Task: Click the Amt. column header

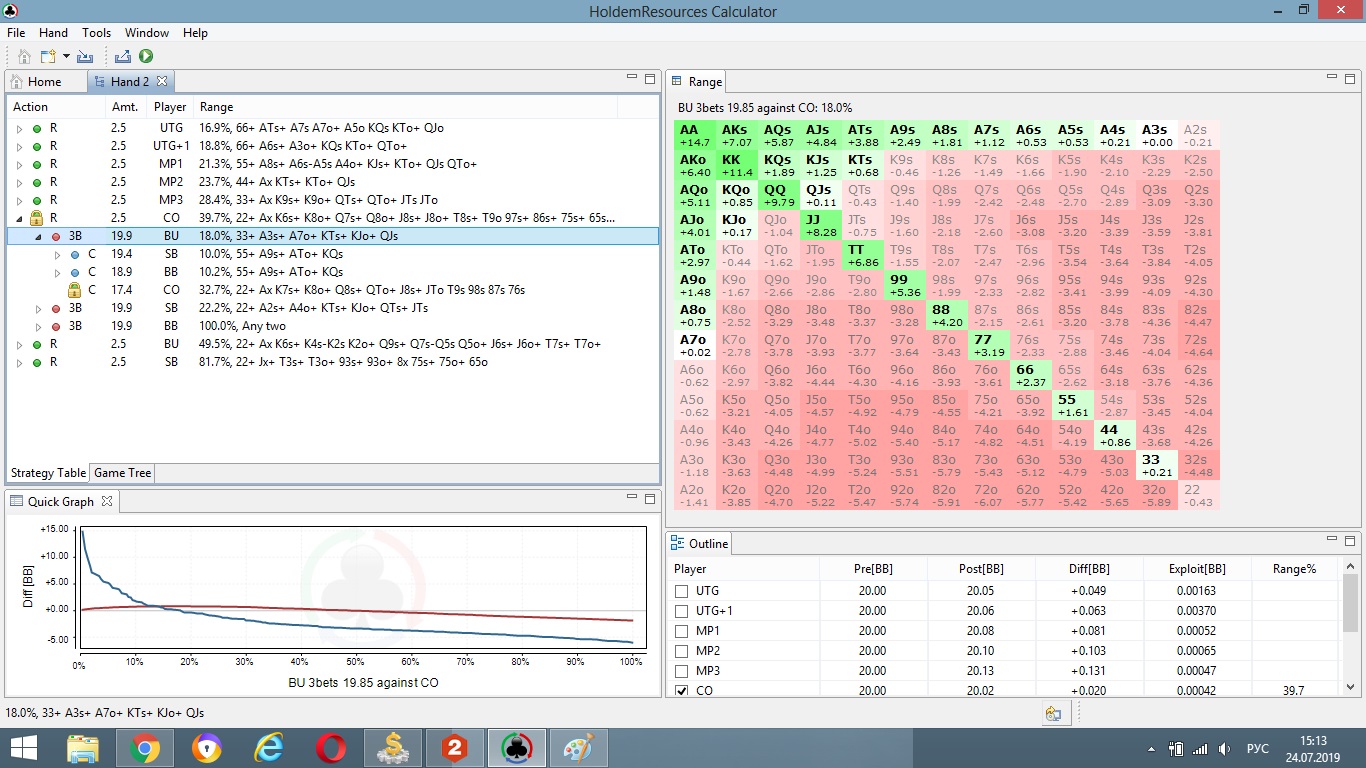Action: (125, 107)
